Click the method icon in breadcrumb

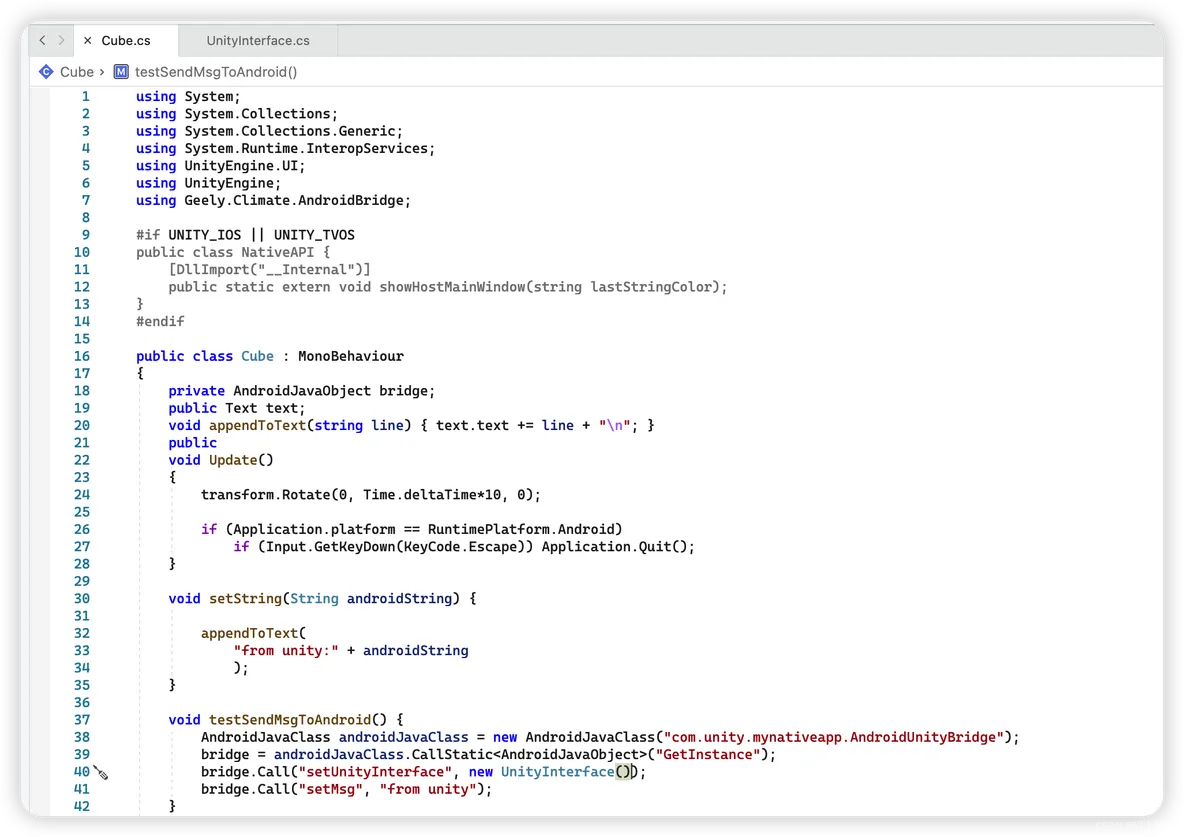(x=121, y=72)
